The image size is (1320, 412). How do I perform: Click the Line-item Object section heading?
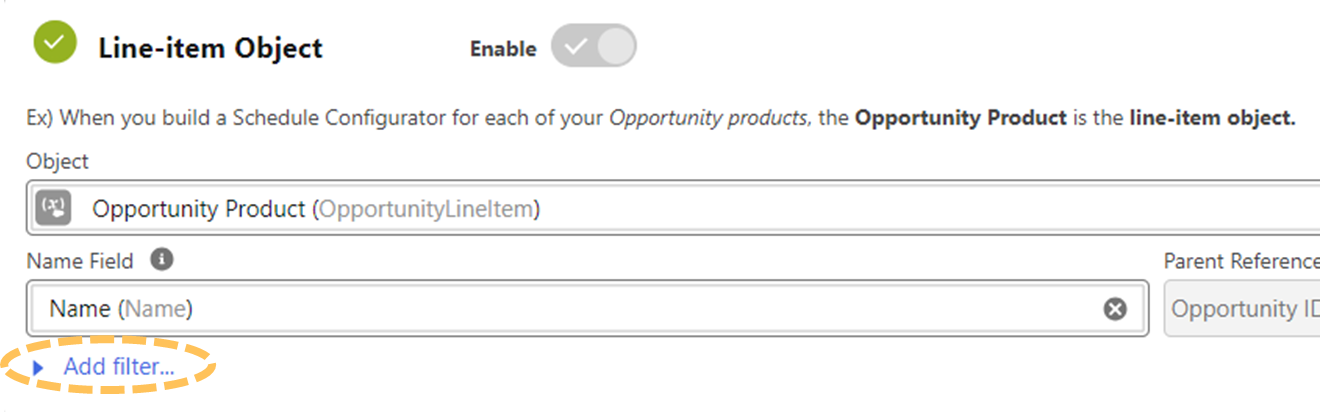point(210,48)
